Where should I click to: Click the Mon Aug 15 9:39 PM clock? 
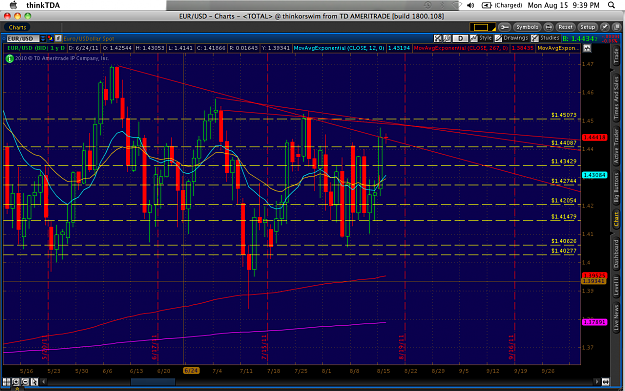563,5
